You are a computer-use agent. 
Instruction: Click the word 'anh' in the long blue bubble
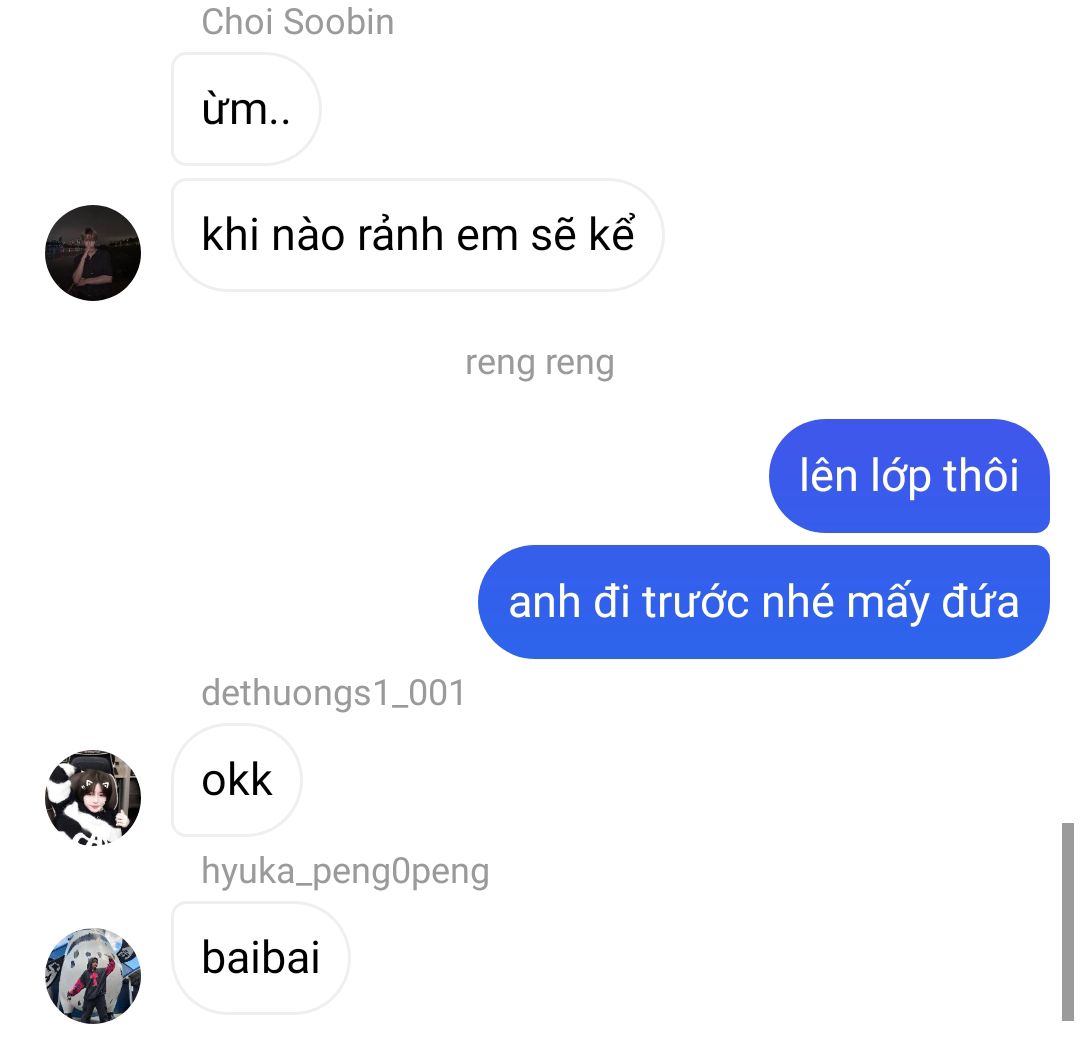[544, 603]
